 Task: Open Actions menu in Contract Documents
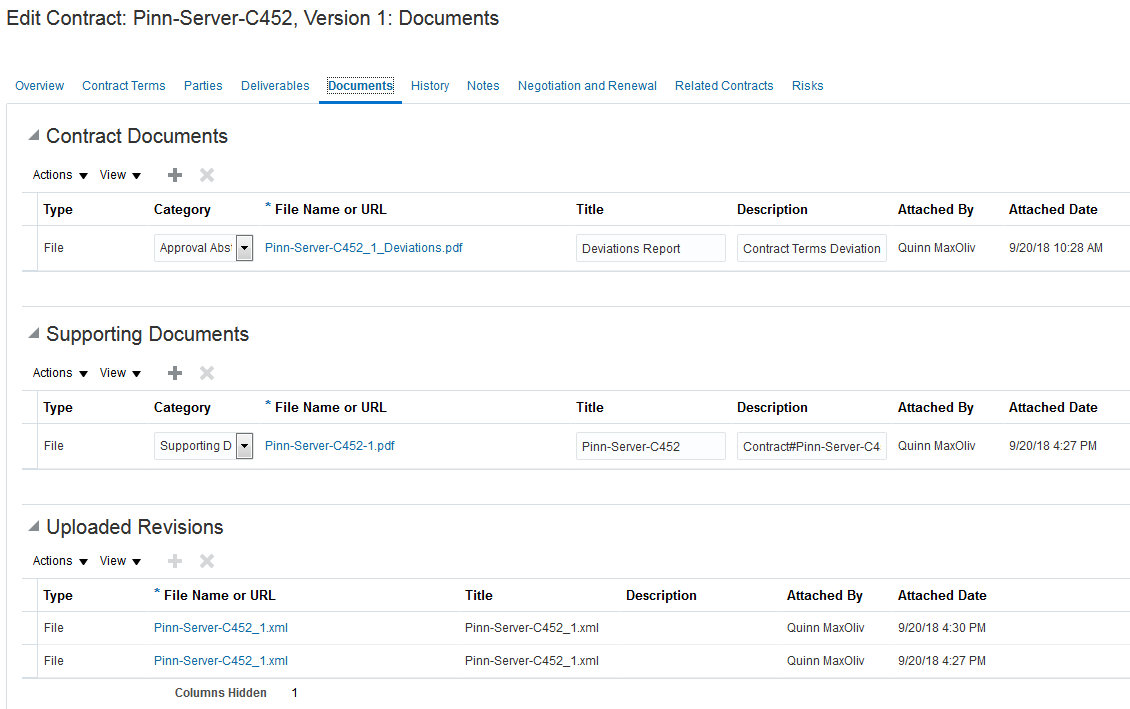60,175
